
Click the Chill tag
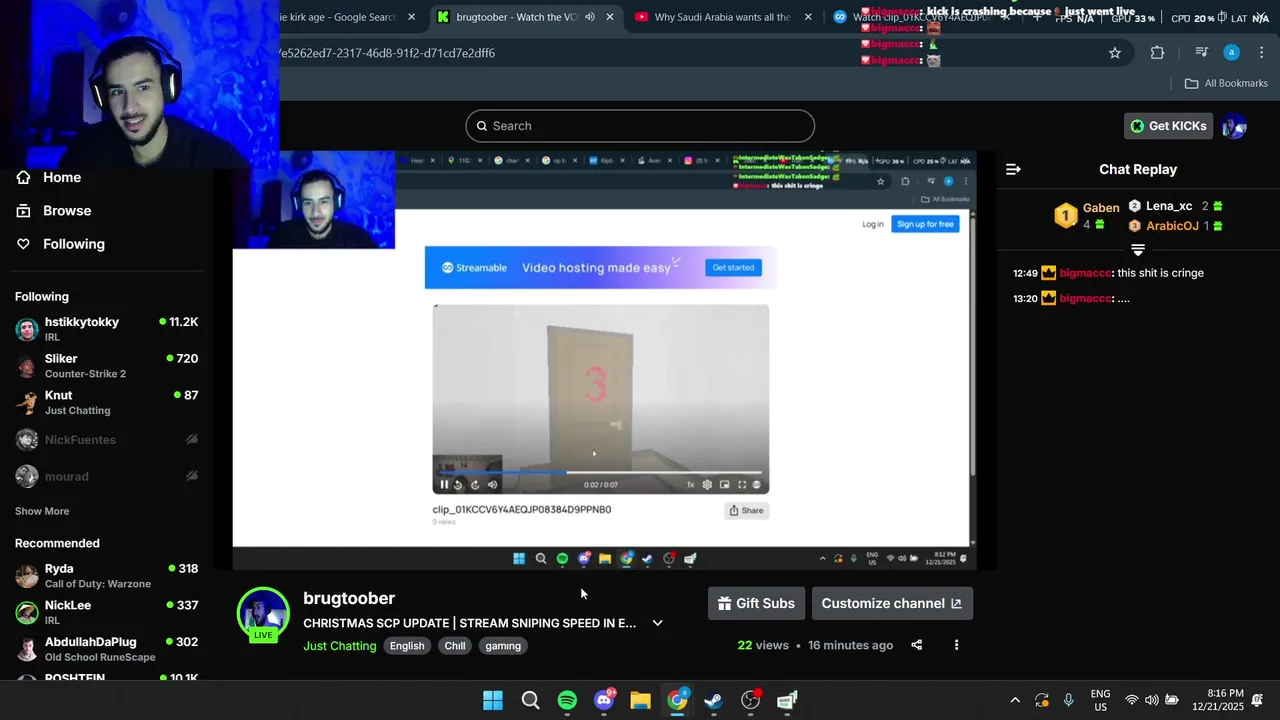click(455, 646)
